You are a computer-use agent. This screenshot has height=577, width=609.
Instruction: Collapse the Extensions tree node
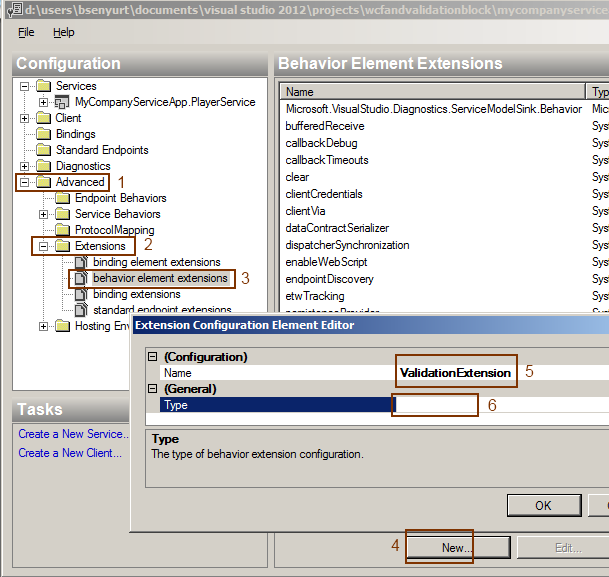[44, 246]
